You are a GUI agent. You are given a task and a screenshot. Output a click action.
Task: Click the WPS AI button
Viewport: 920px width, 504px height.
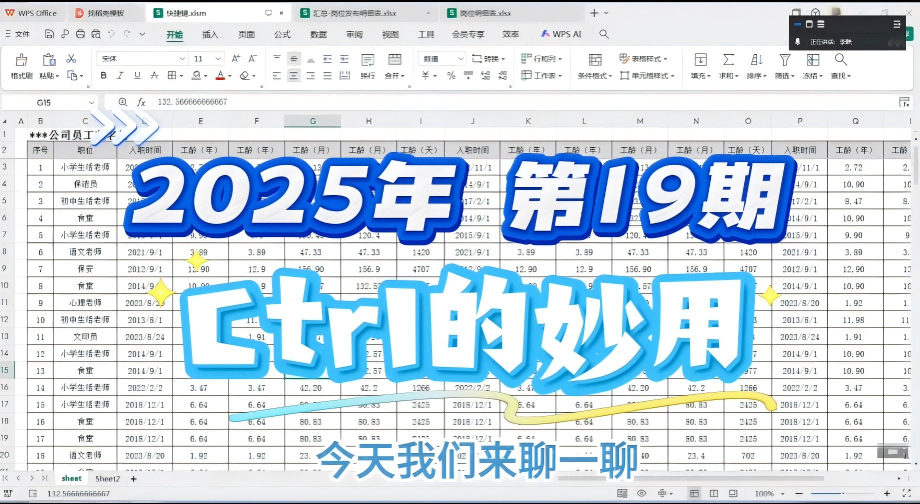point(562,34)
